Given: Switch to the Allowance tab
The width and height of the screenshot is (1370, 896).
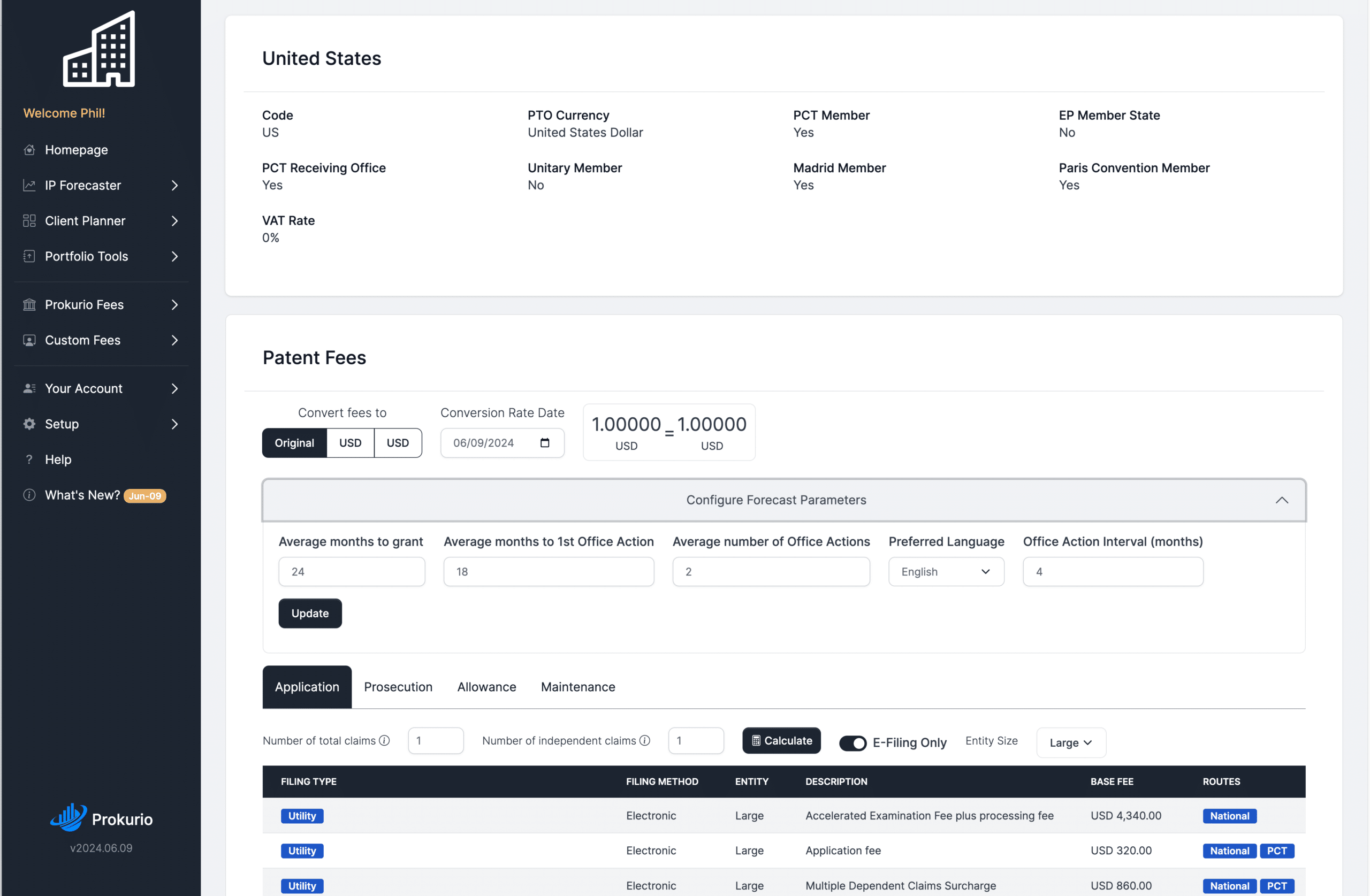Looking at the screenshot, I should click(486, 686).
